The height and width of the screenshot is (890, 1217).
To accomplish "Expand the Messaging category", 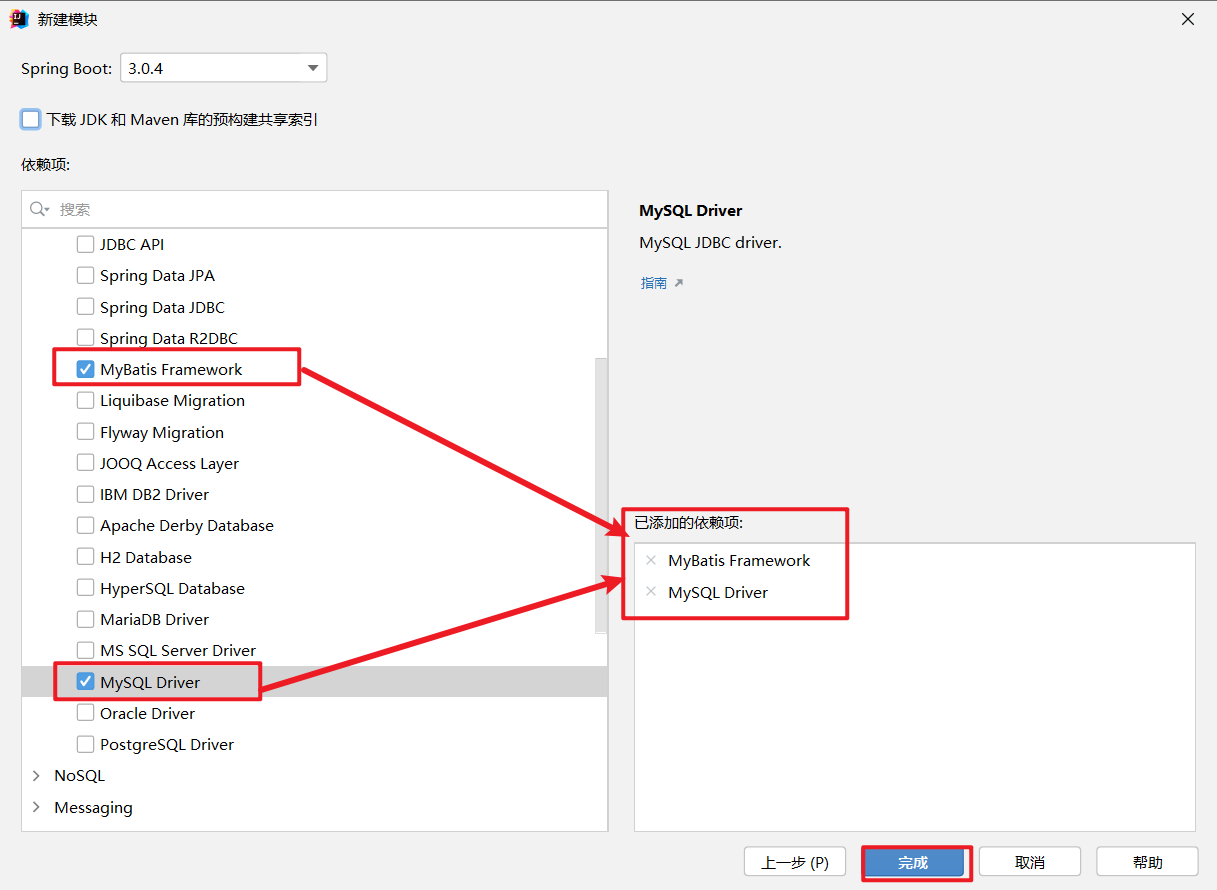I will (37, 808).
